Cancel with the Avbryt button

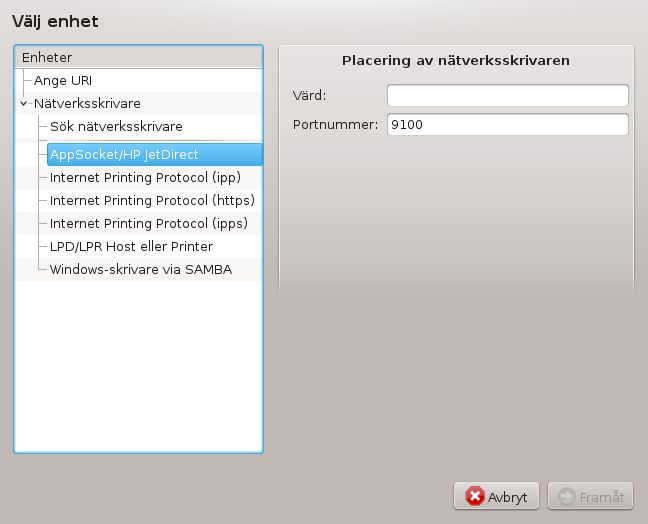(496, 496)
